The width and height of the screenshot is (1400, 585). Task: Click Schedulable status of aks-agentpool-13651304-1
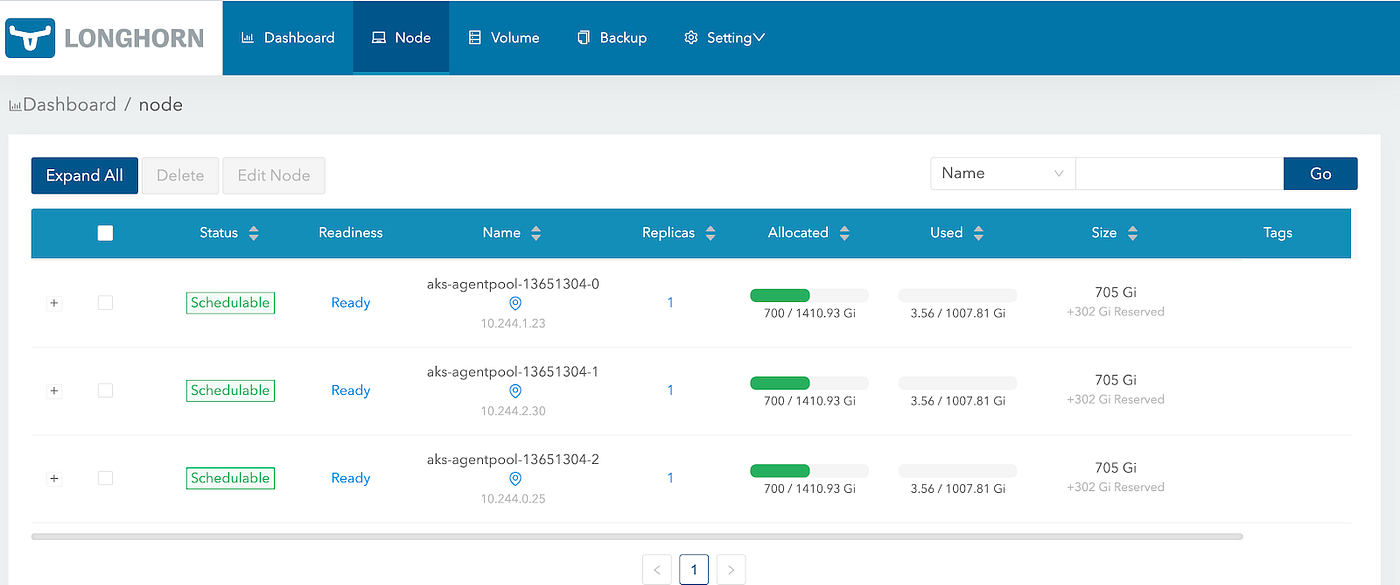230,391
